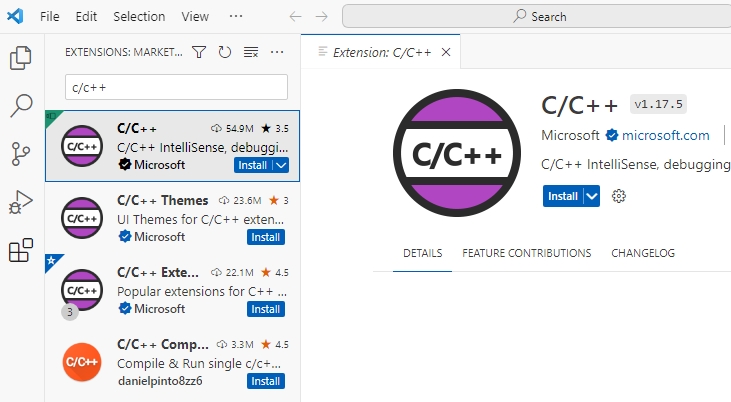Image resolution: width=731 pixels, height=402 pixels.
Task: Open the microsoft.com publisher link
Action: (x=665, y=135)
